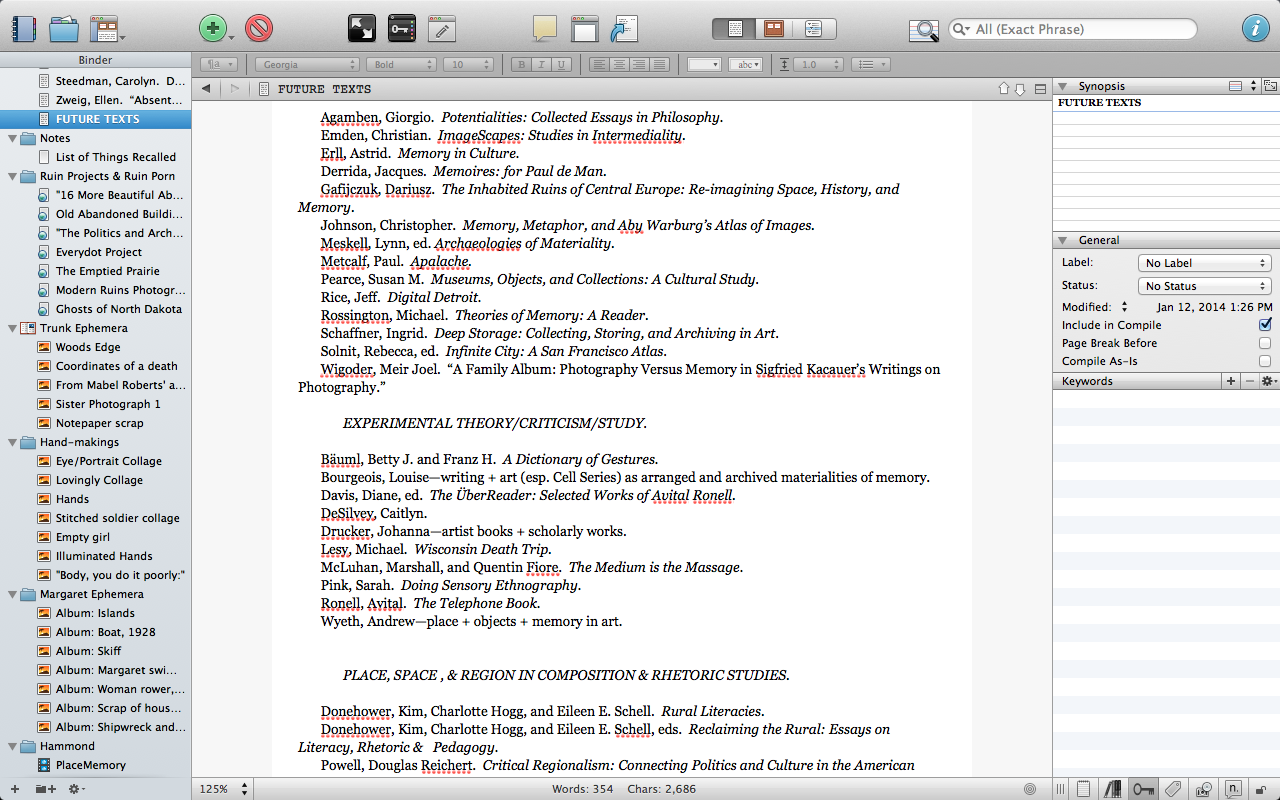The height and width of the screenshot is (800, 1280).
Task: Click the project targets bullseye icon
Action: click(x=1030, y=789)
